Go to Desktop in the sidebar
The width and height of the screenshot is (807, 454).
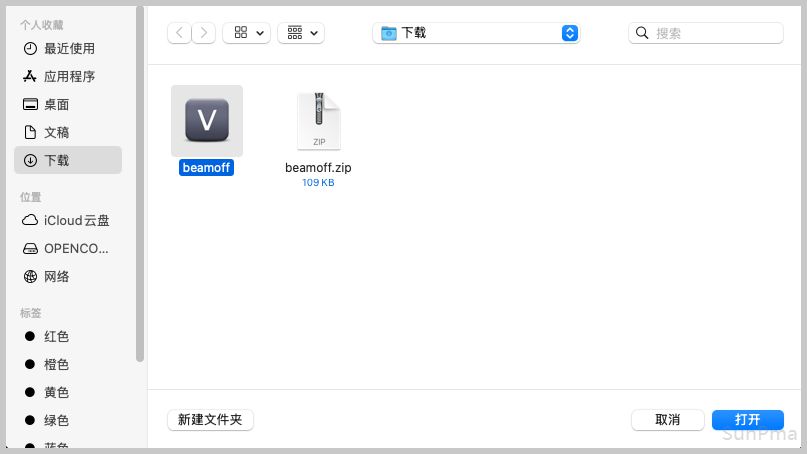(56, 104)
